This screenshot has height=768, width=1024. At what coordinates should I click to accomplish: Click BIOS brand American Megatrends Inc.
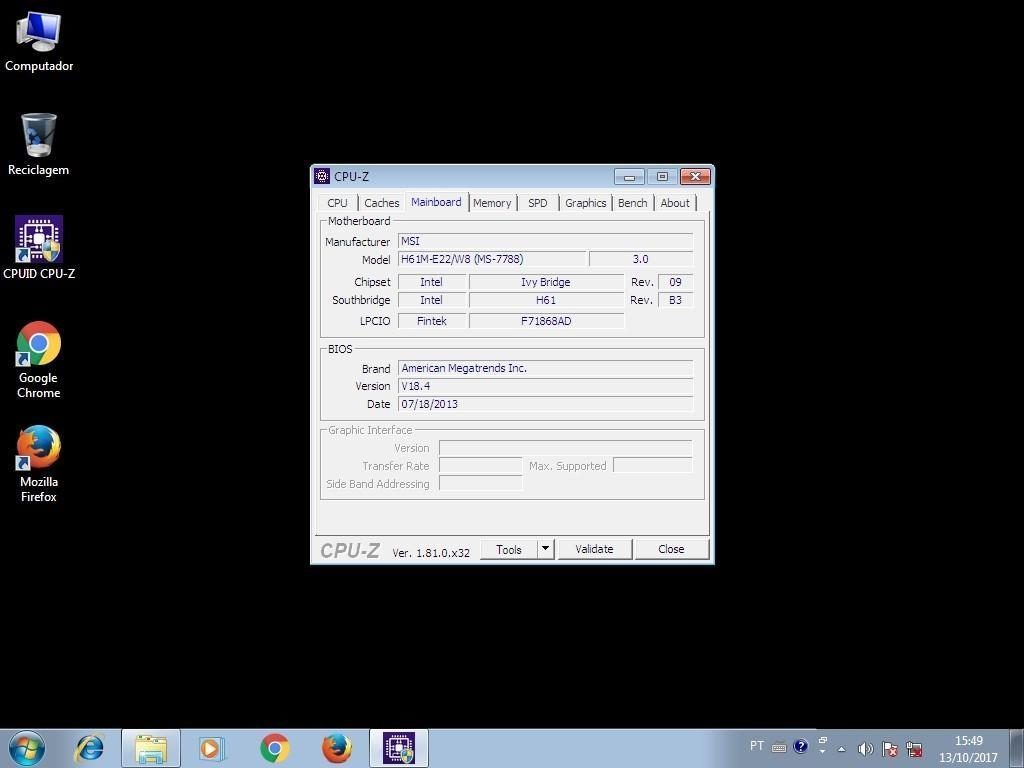click(x=545, y=368)
